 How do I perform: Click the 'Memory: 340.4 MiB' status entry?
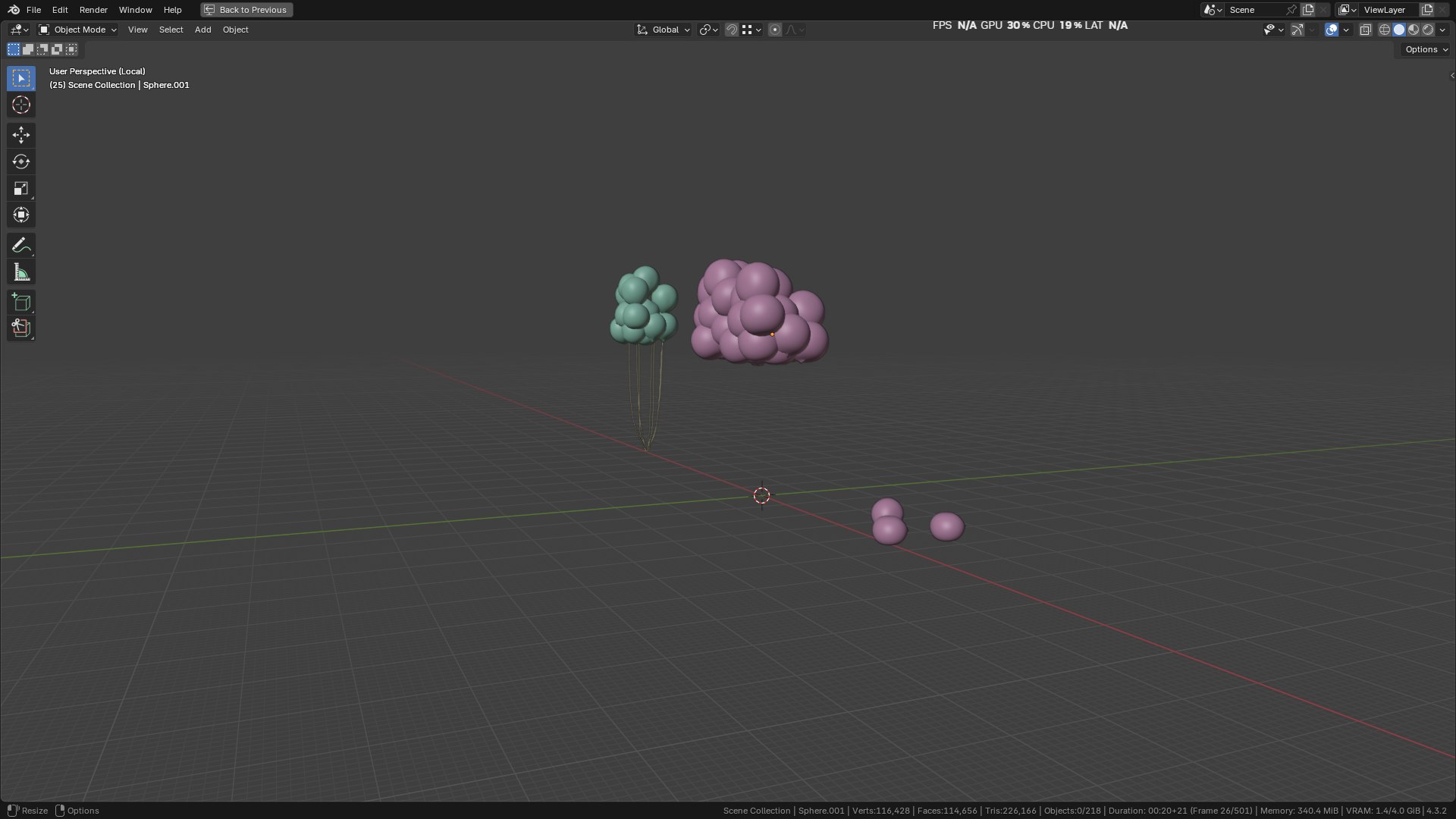1299,811
